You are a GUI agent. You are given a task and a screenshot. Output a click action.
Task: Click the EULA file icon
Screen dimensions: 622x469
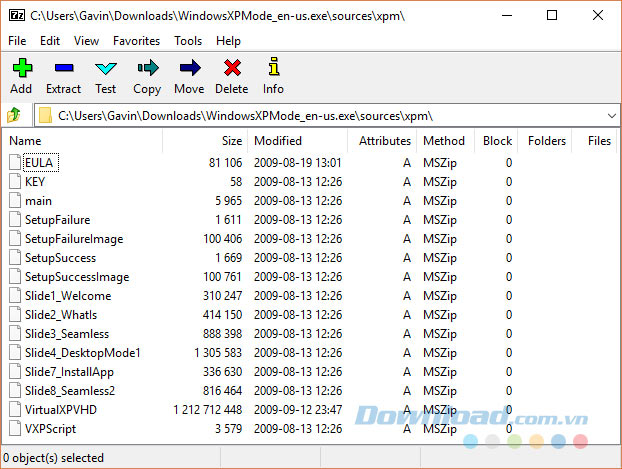[x=15, y=162]
